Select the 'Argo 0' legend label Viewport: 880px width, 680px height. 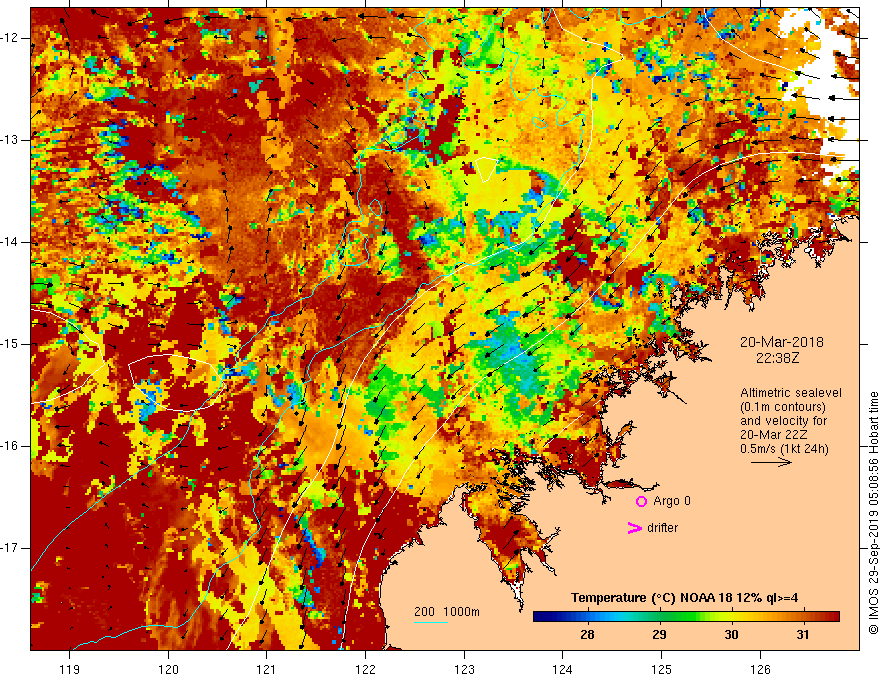(672, 501)
